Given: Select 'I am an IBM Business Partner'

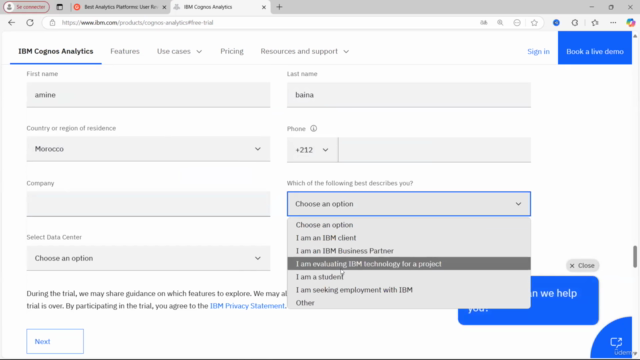Looking at the screenshot, I should [x=409, y=251].
